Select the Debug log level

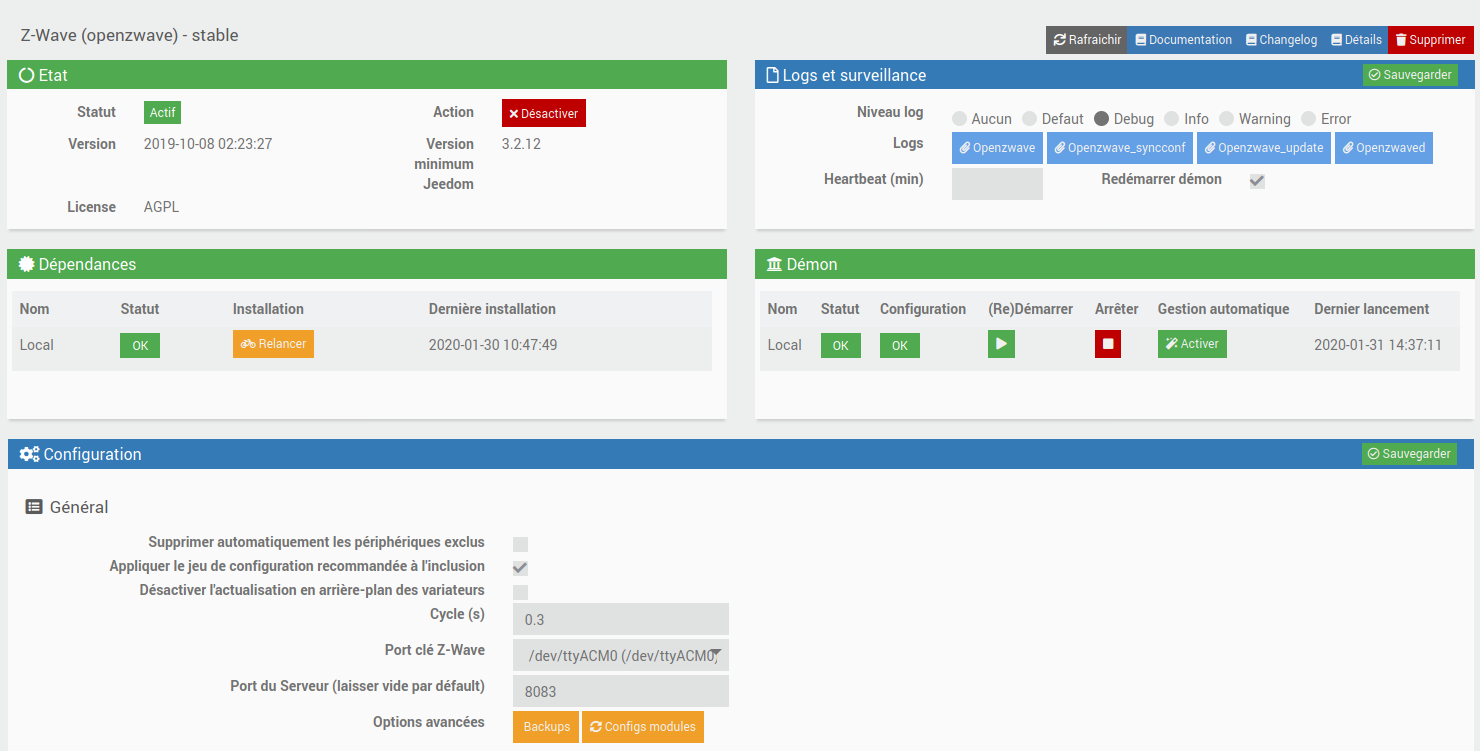coord(1102,119)
